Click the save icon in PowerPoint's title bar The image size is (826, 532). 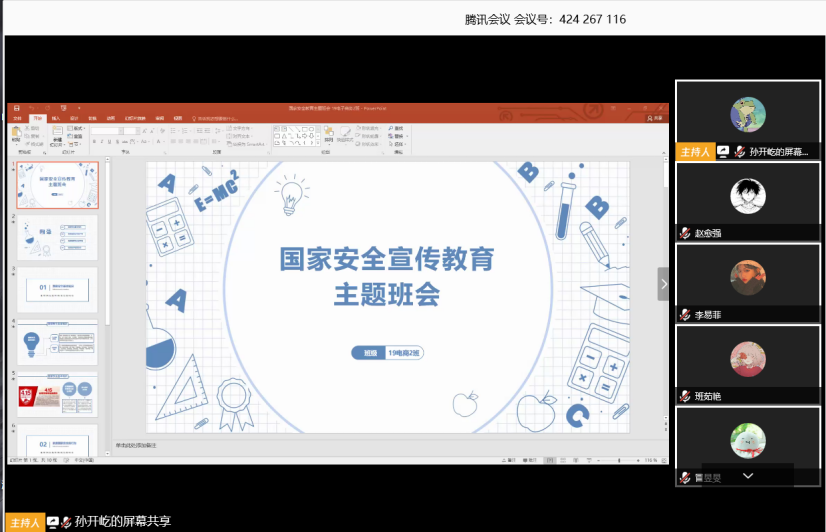click(16, 108)
